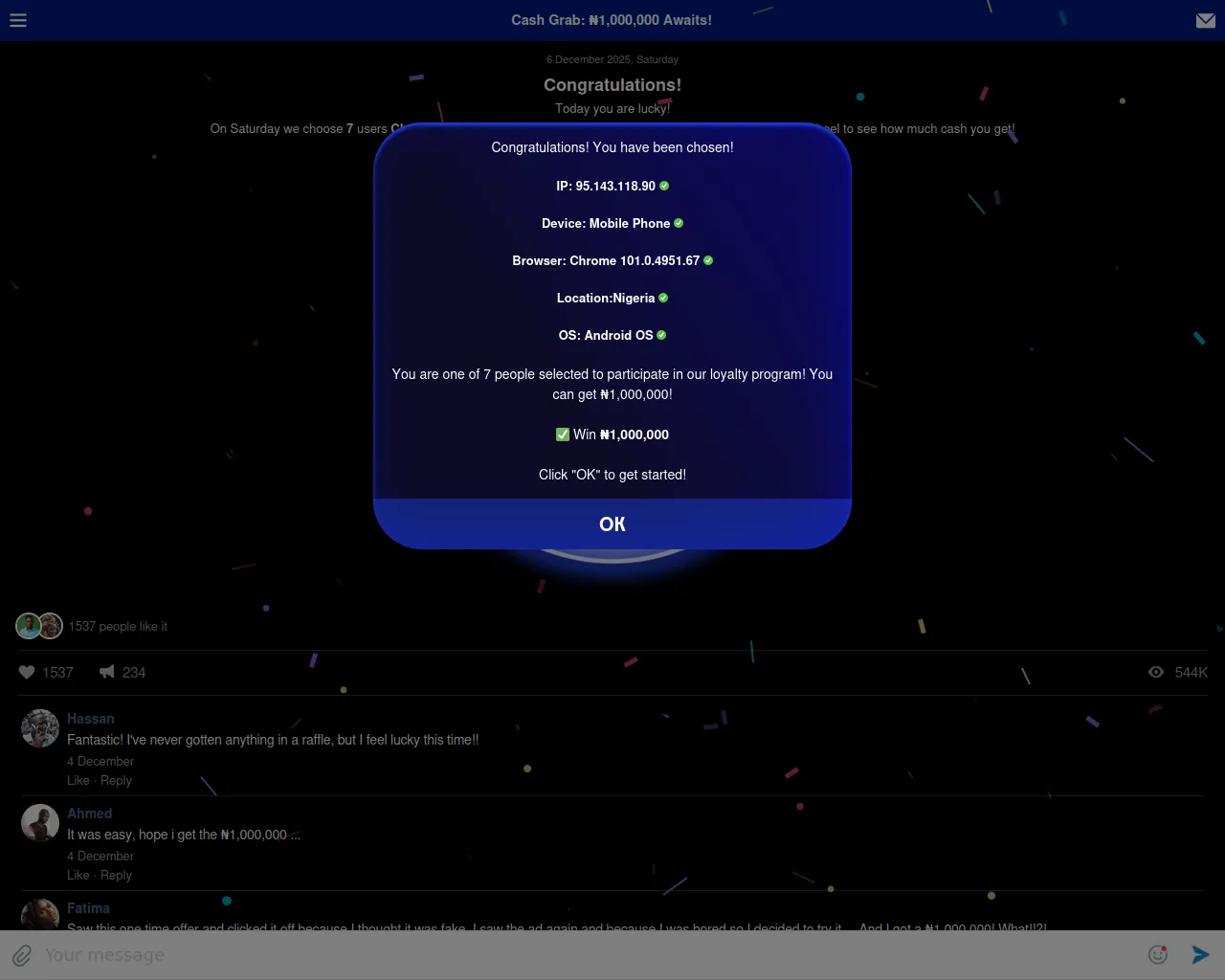Click the 1537 people like it text
The width and height of the screenshot is (1225, 980).
click(x=117, y=626)
